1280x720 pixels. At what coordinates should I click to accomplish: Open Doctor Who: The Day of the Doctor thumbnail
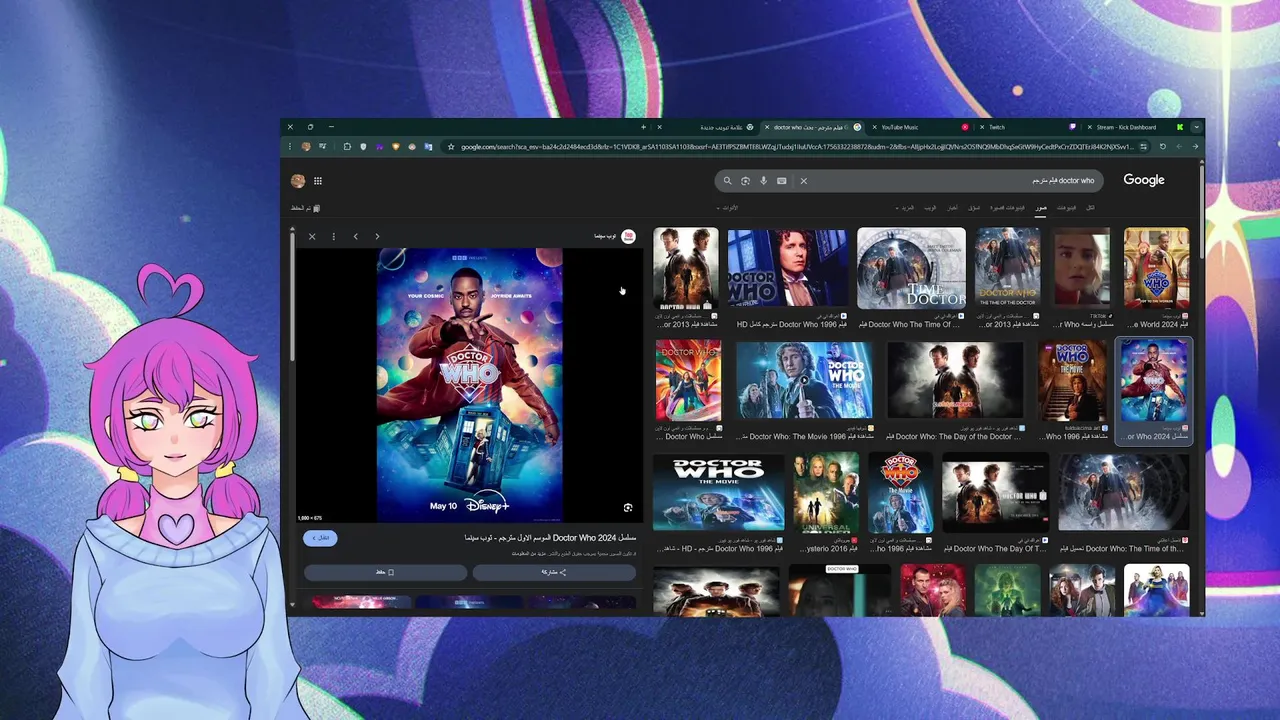click(x=955, y=380)
